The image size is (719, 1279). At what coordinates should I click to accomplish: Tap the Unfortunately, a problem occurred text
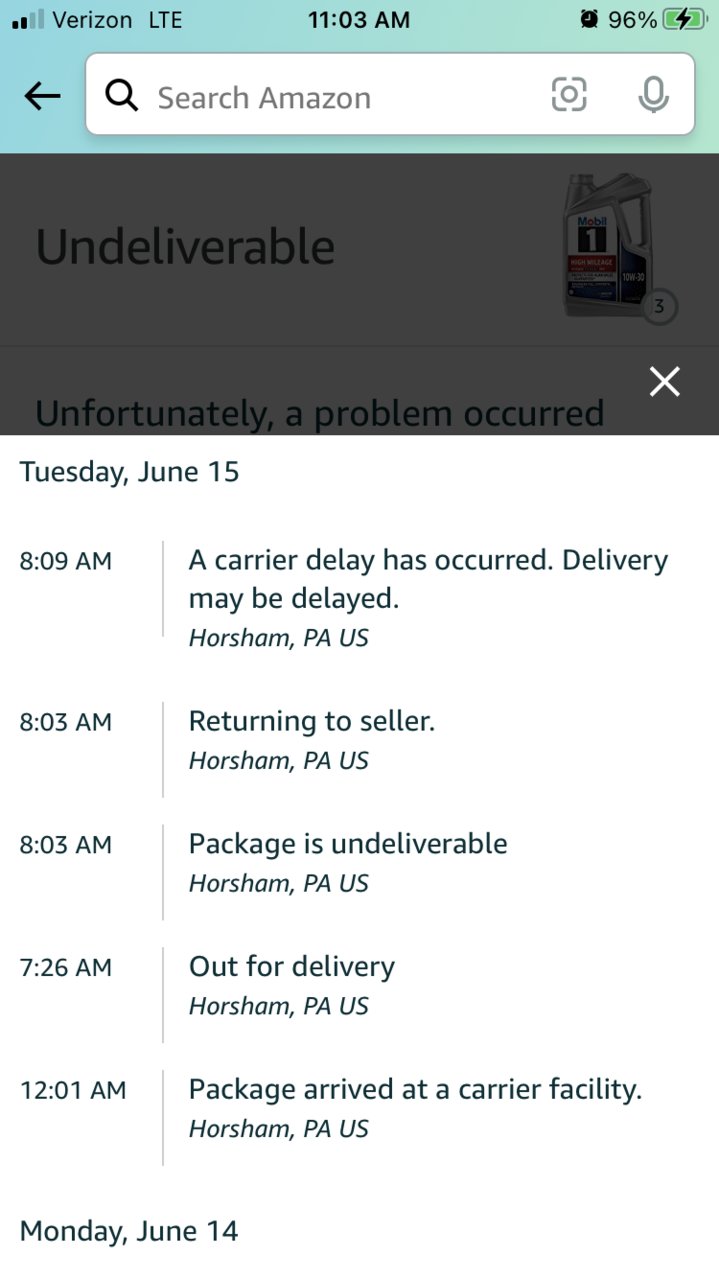pos(319,413)
